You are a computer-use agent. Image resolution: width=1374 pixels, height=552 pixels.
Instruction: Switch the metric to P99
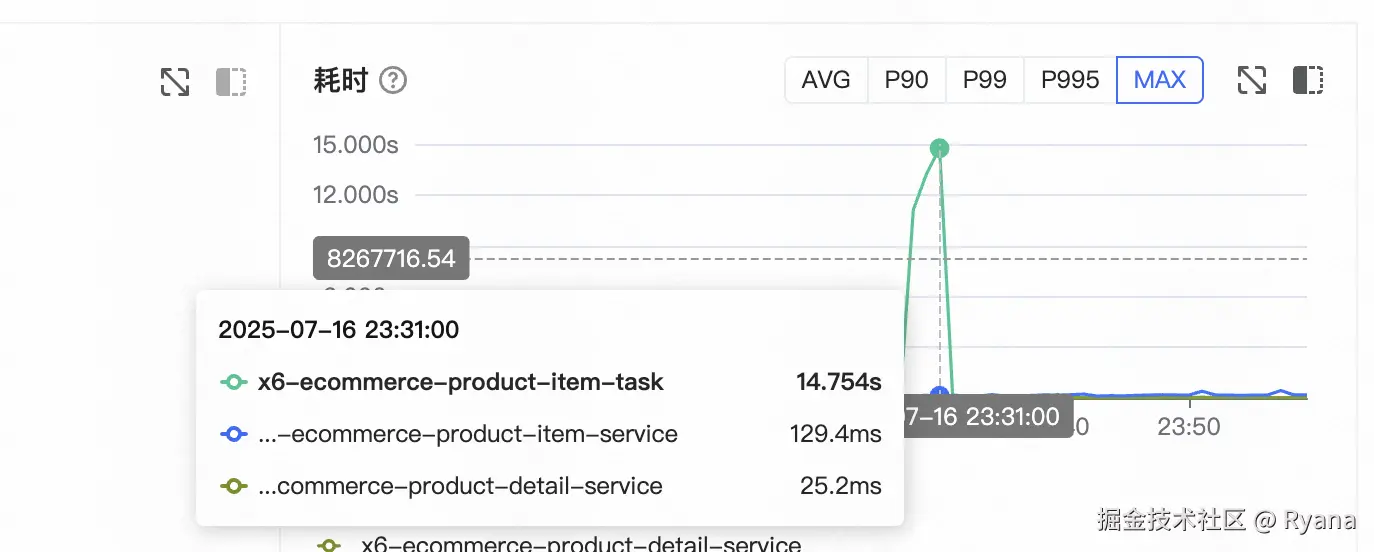point(985,80)
